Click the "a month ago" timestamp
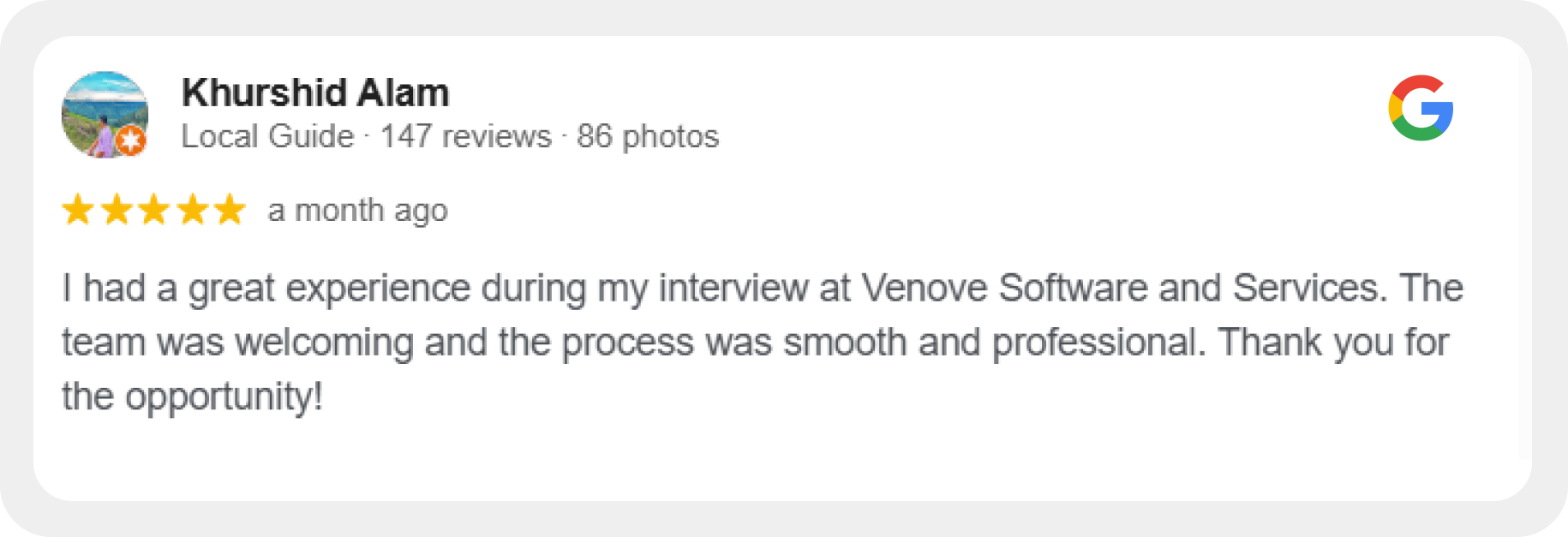This screenshot has height=537, width=1568. [x=357, y=211]
